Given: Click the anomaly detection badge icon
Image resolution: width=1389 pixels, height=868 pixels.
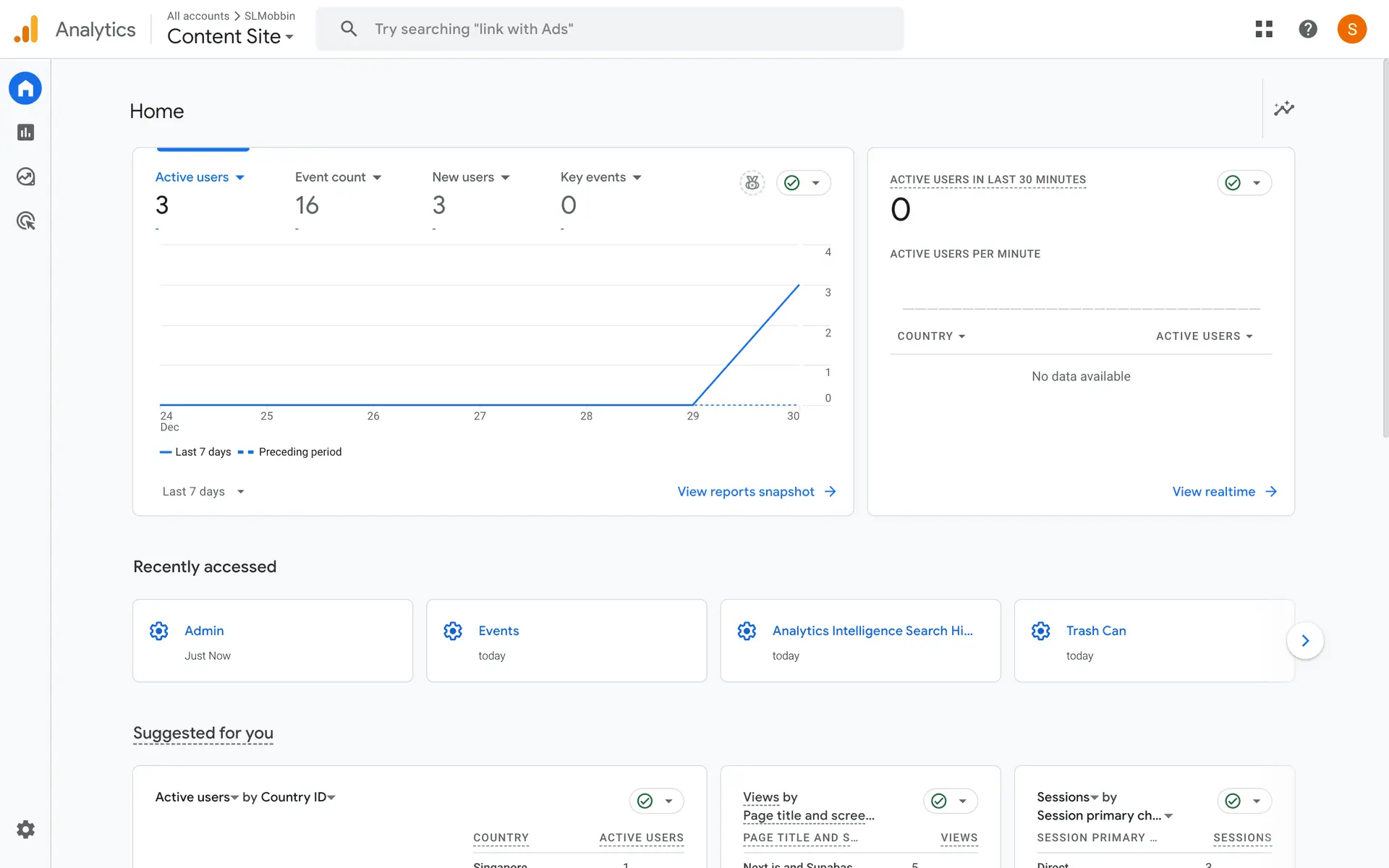Looking at the screenshot, I should point(752,183).
